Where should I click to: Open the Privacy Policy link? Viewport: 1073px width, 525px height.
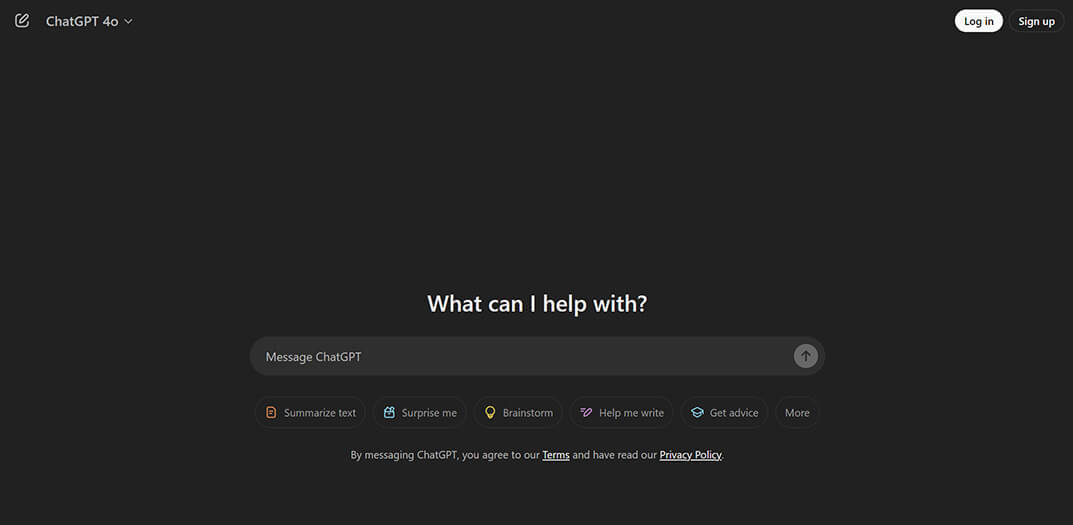[690, 454]
